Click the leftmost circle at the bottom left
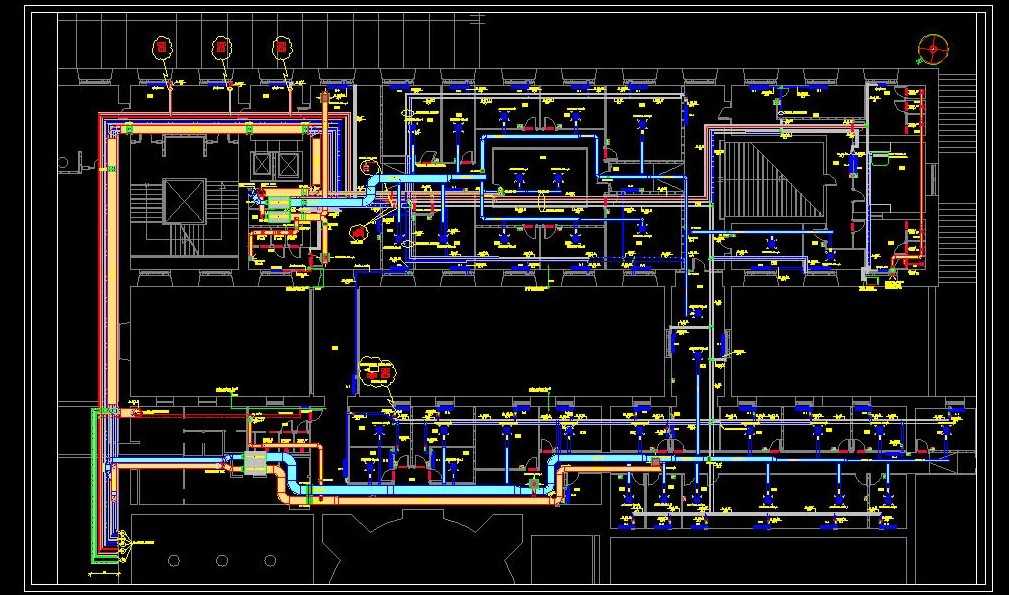This screenshot has width=1009, height=595. click(174, 561)
